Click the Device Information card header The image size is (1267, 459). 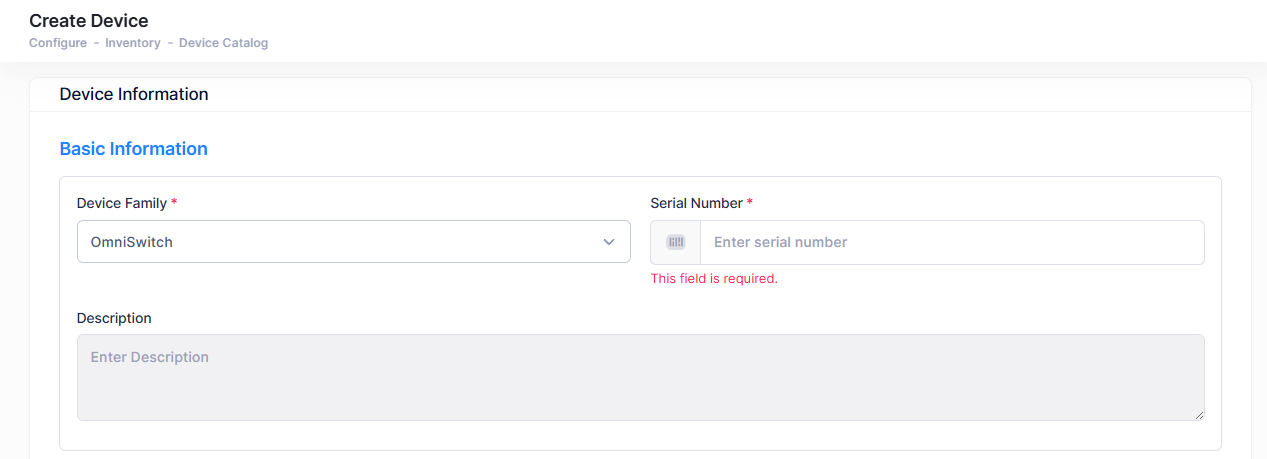click(134, 95)
